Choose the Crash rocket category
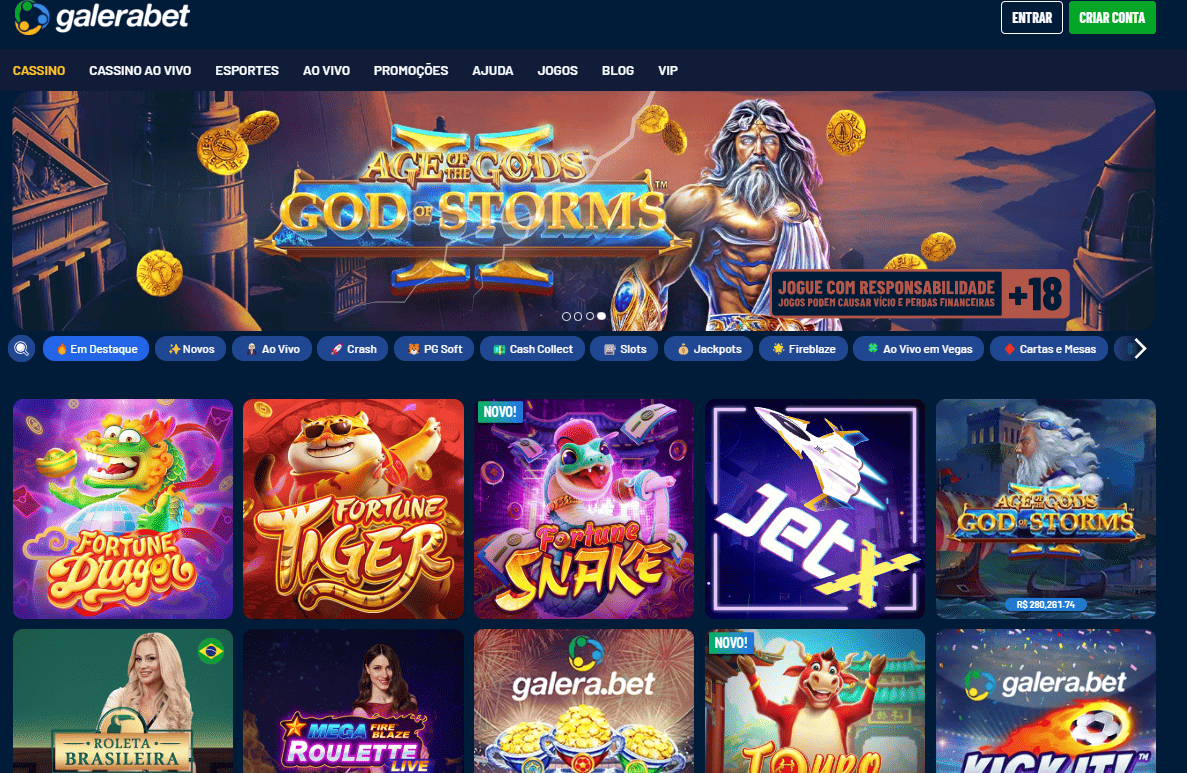1187x773 pixels. tap(353, 349)
